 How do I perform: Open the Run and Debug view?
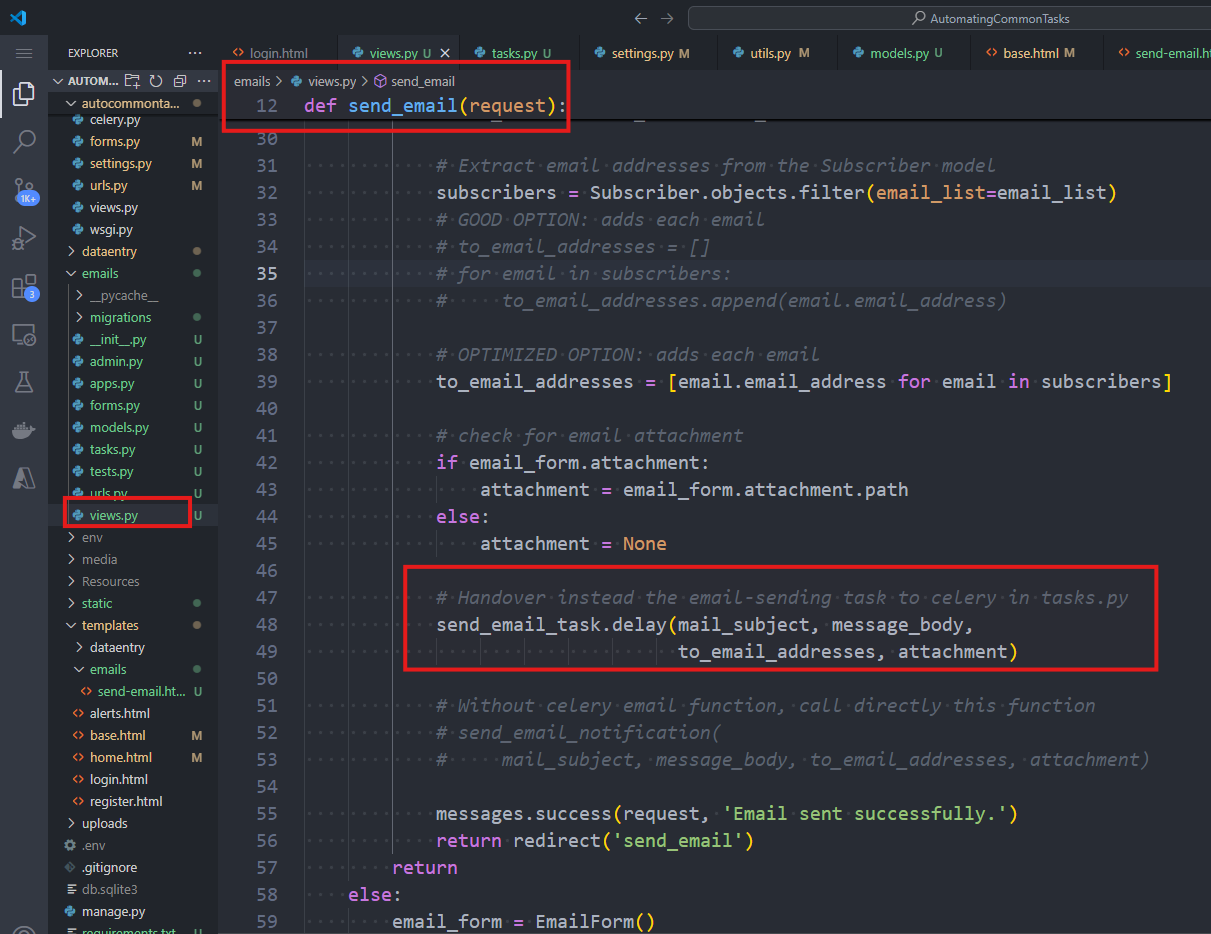[x=24, y=239]
